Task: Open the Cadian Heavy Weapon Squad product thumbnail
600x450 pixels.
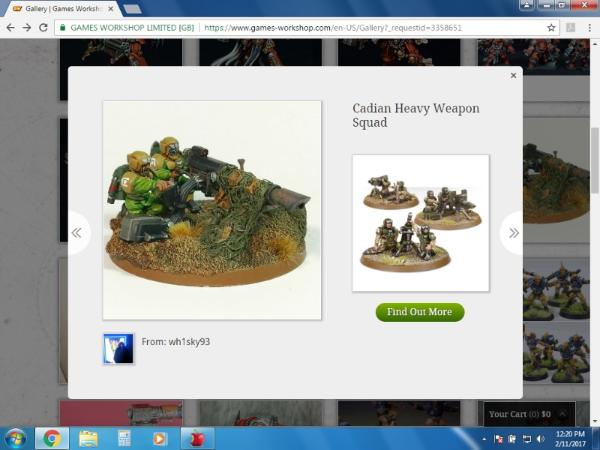Action: pos(421,223)
